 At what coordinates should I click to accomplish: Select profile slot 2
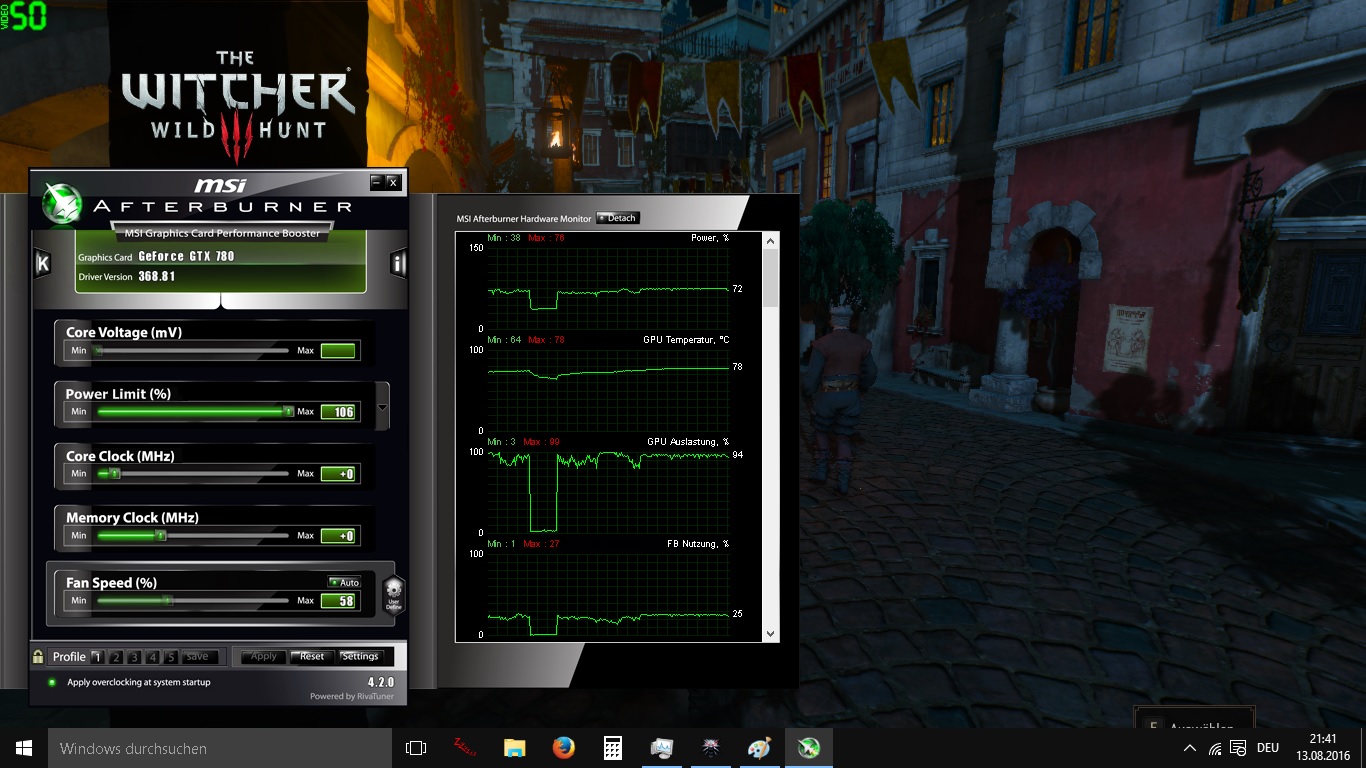pyautogui.click(x=116, y=657)
